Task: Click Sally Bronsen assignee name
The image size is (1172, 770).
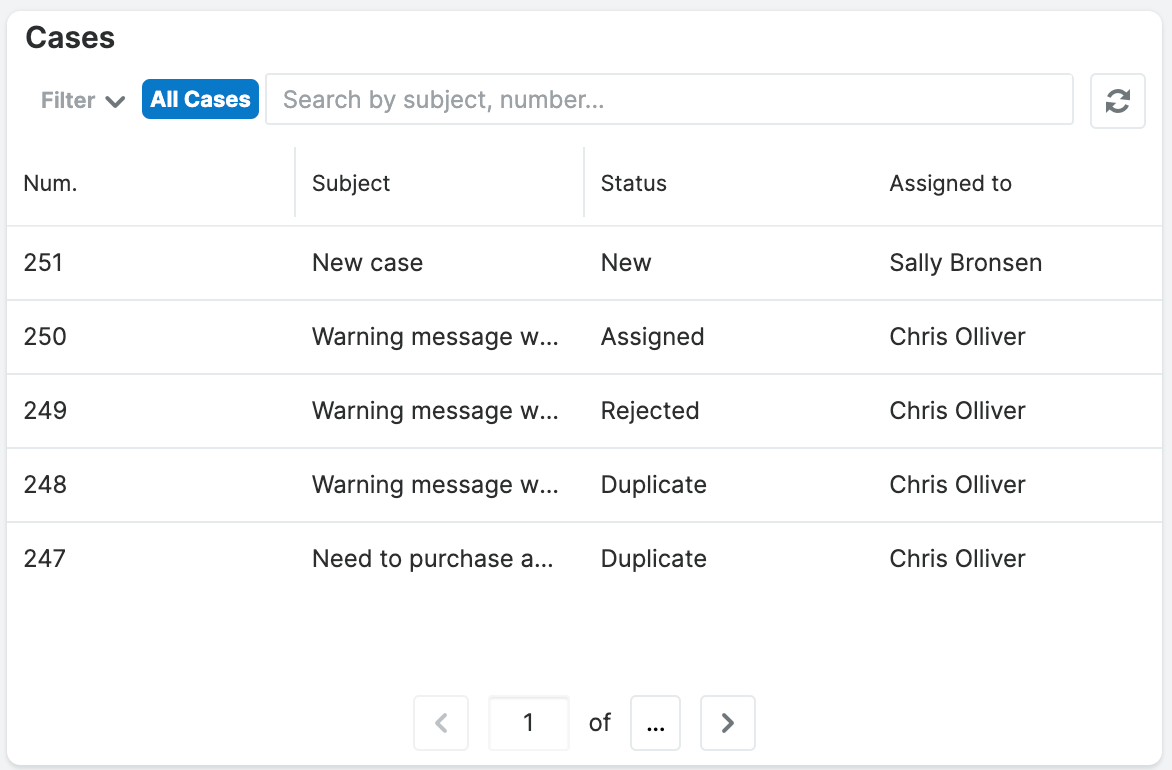Action: [x=965, y=263]
